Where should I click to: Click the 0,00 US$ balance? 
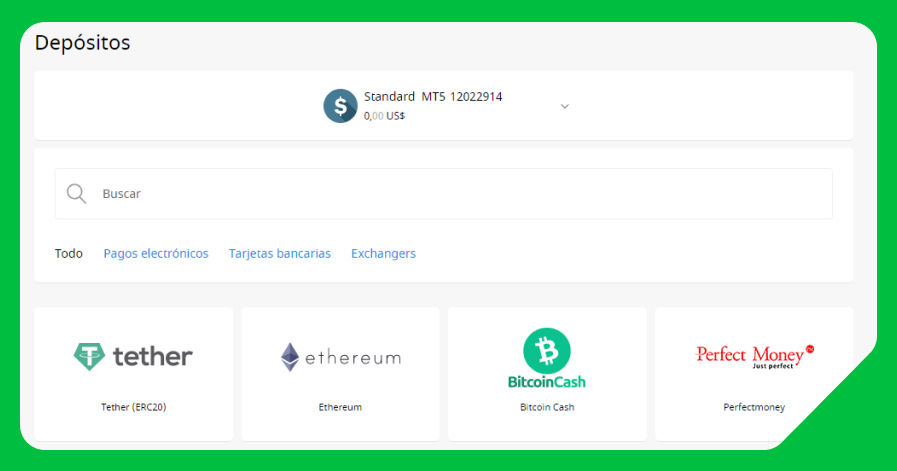click(x=384, y=116)
